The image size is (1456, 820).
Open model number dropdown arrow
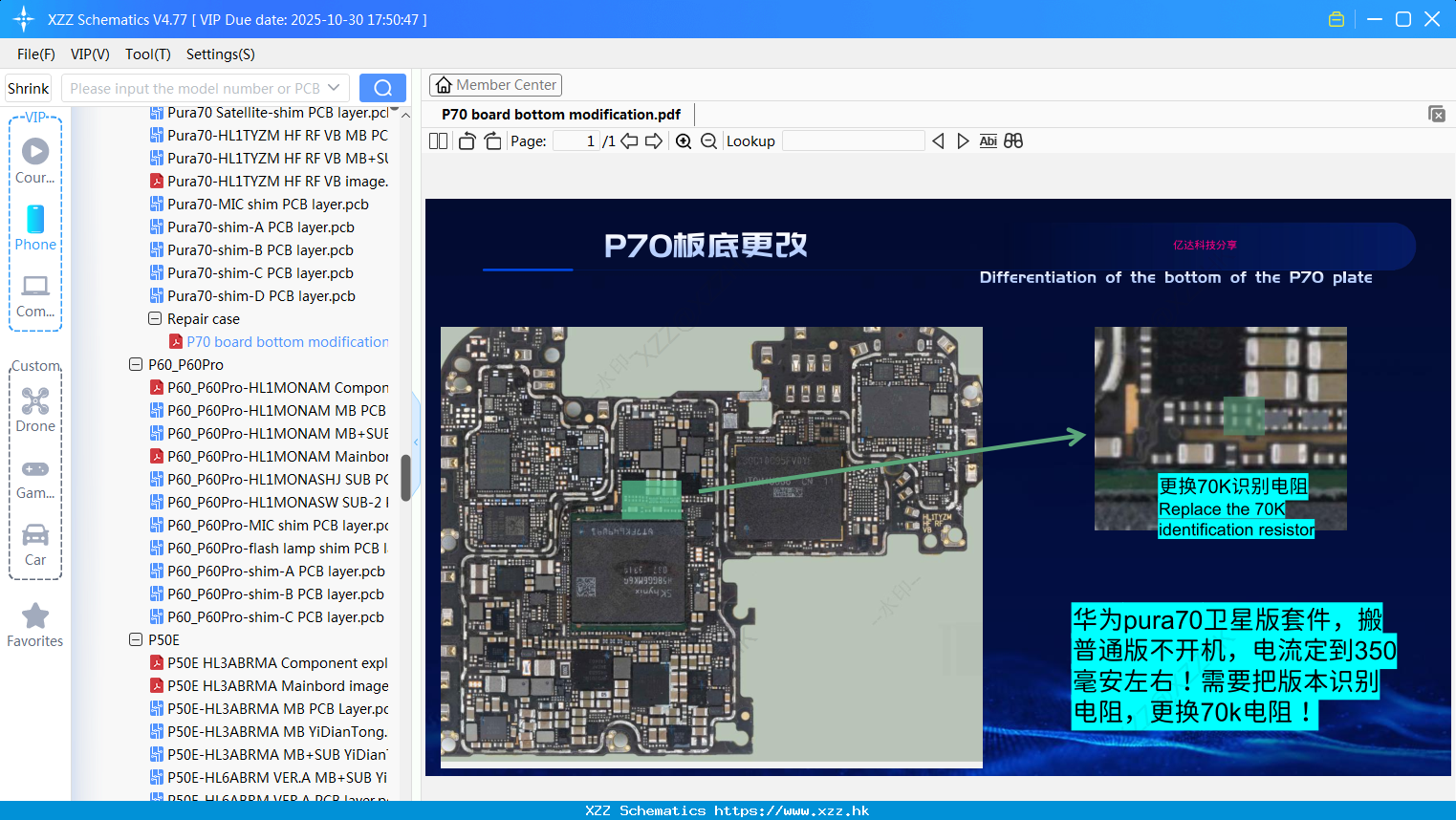tap(334, 88)
